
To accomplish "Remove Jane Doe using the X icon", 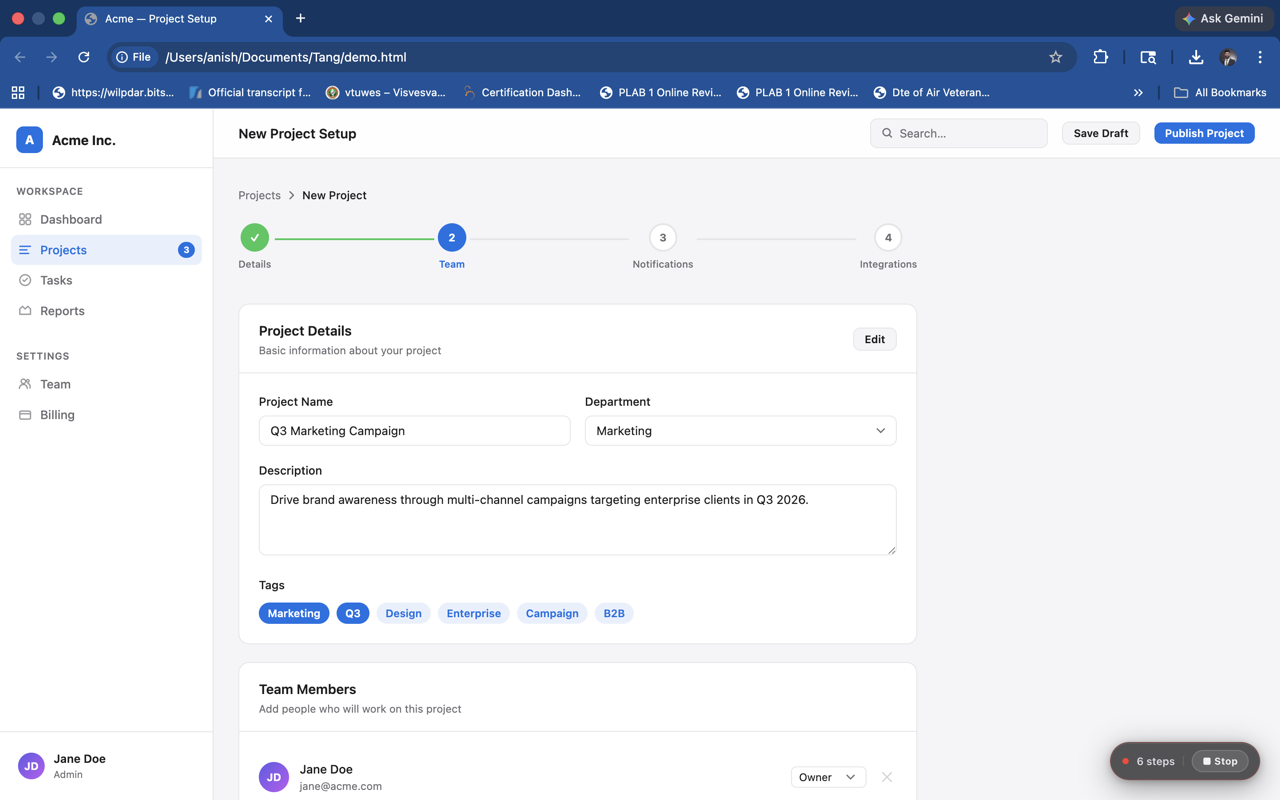I will [886, 777].
